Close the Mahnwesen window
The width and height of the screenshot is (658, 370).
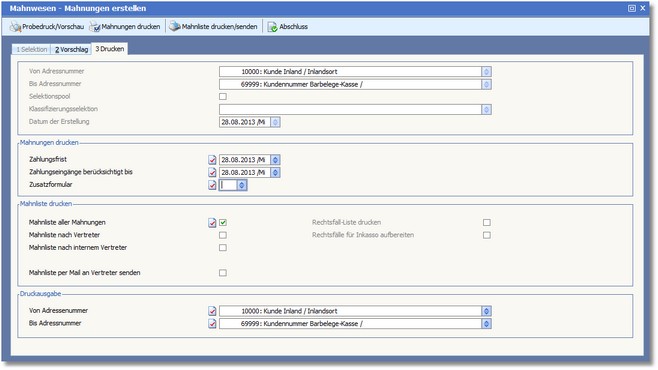[x=642, y=8]
